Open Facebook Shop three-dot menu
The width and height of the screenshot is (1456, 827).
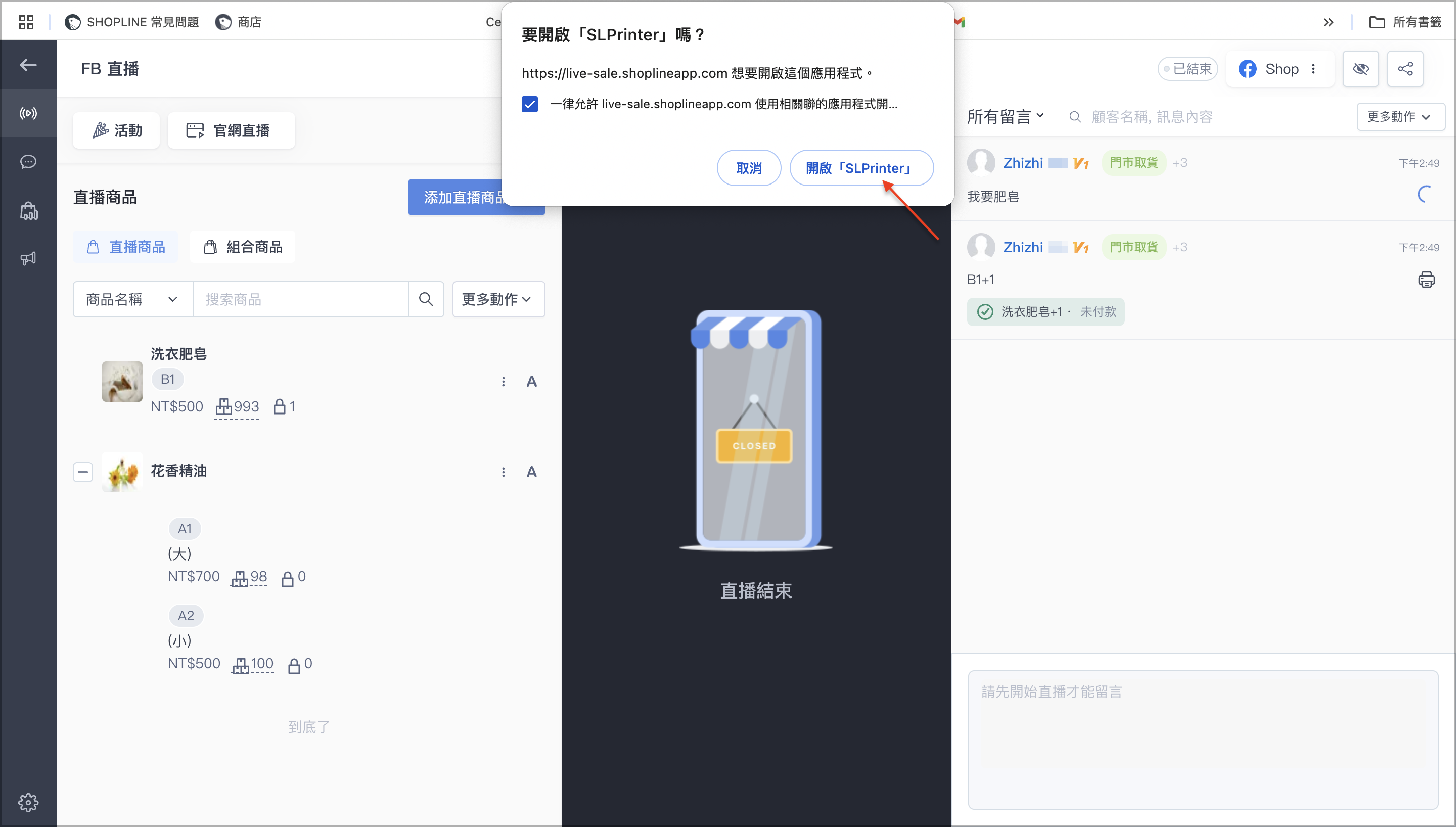coord(1313,69)
